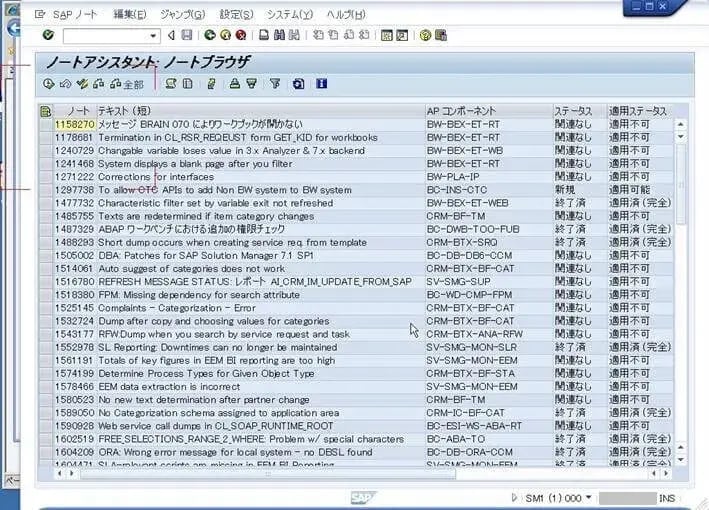Open the SAP ノート menu

pyautogui.click(x=75, y=14)
